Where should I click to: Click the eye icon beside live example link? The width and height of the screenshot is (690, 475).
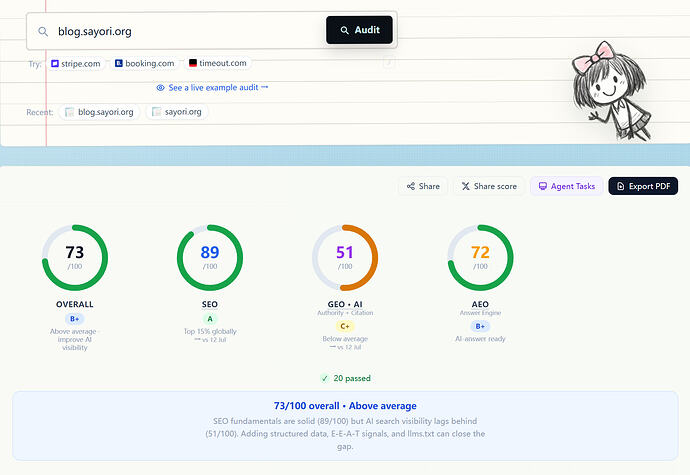click(x=161, y=88)
